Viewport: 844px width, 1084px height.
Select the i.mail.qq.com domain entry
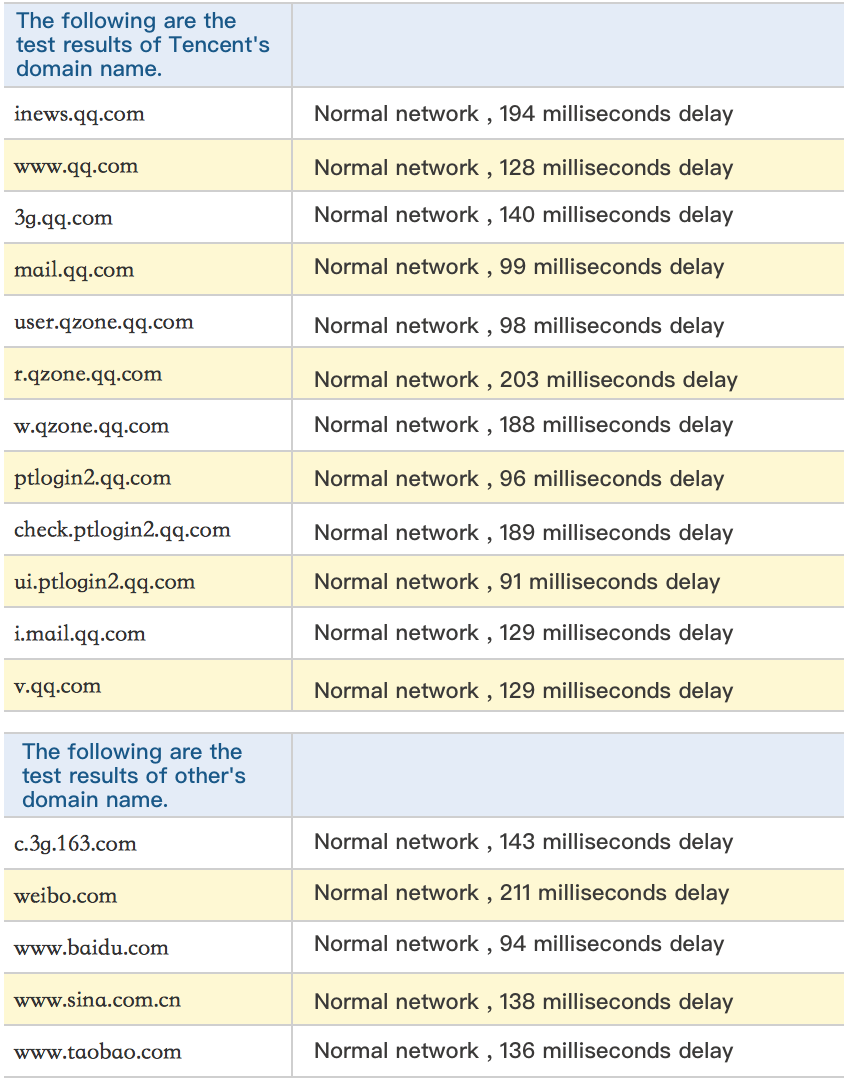point(80,634)
